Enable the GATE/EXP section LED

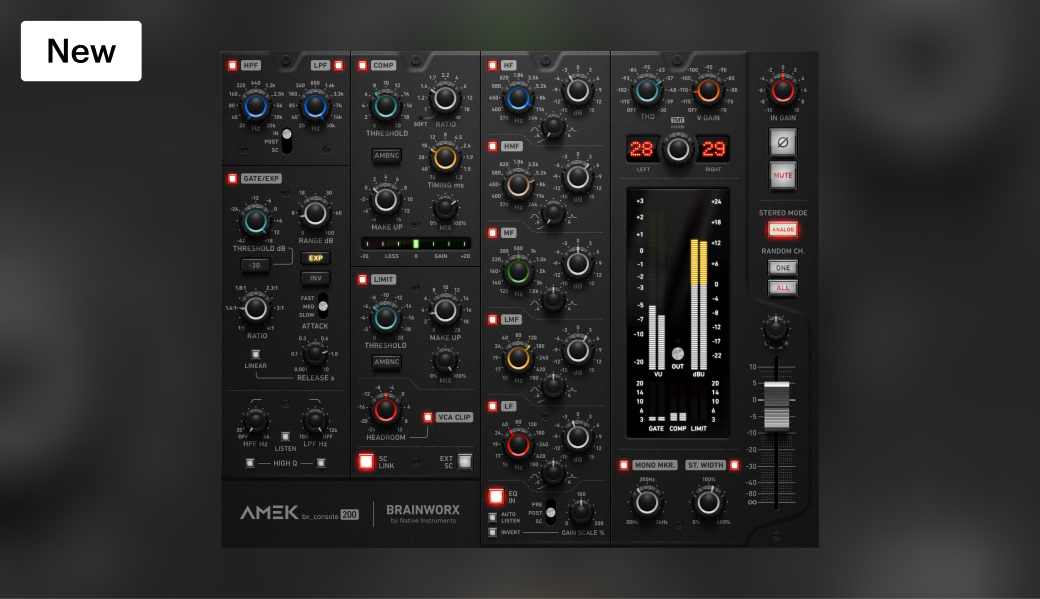point(232,178)
